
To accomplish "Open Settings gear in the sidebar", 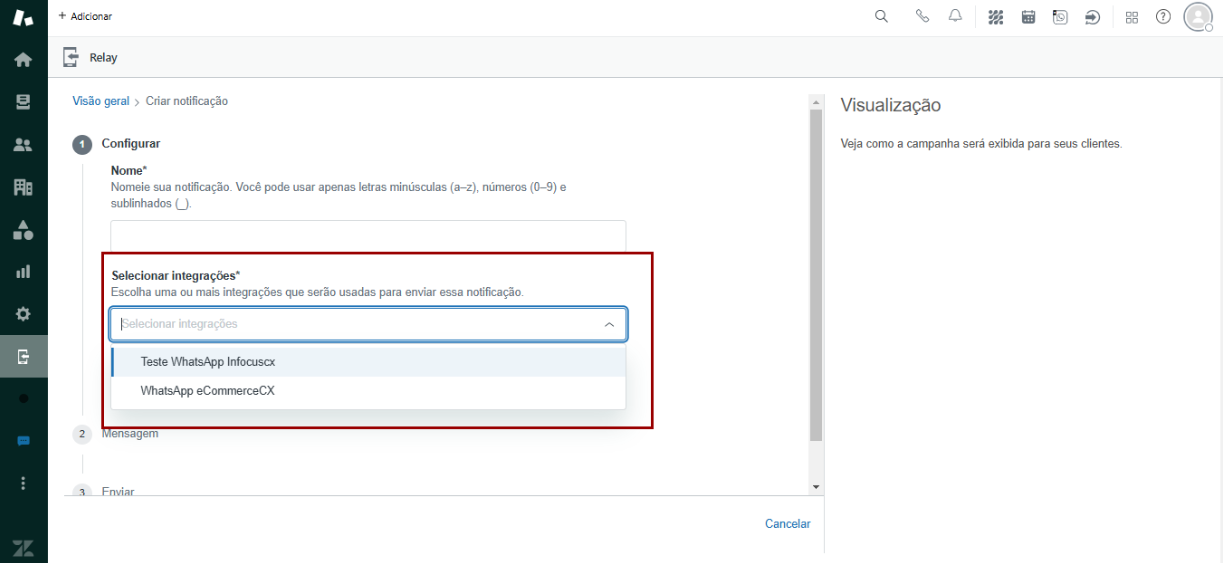I will [x=23, y=314].
